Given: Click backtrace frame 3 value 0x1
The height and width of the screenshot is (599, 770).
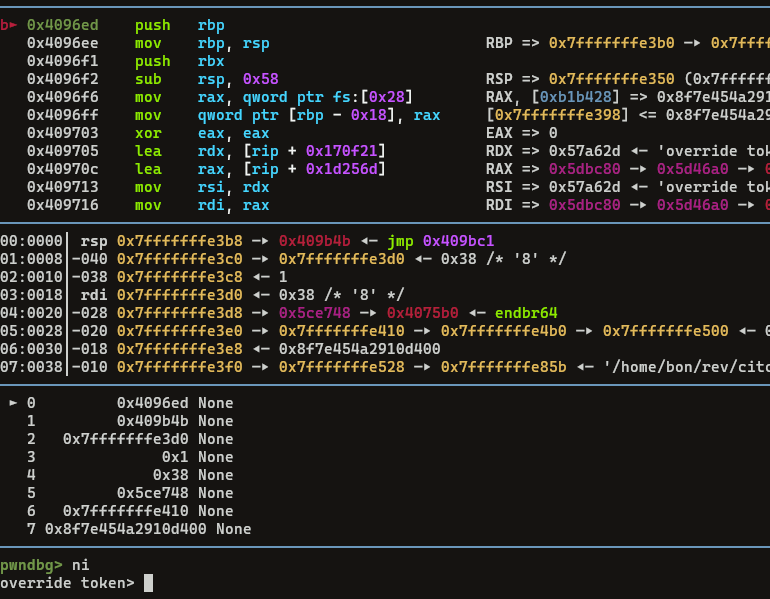Looking at the screenshot, I should pos(175,457).
